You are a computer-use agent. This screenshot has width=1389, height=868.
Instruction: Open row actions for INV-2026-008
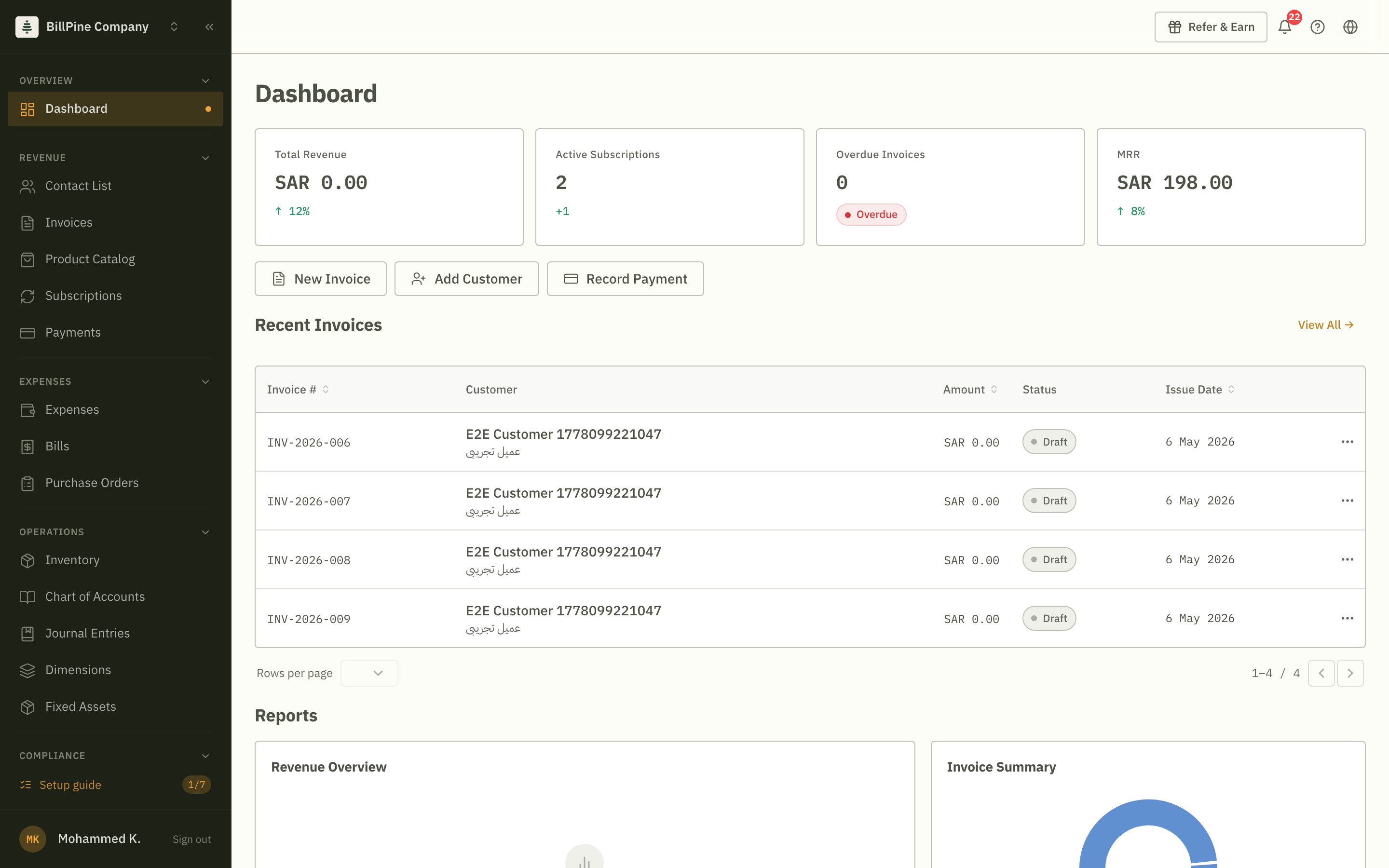(1347, 559)
